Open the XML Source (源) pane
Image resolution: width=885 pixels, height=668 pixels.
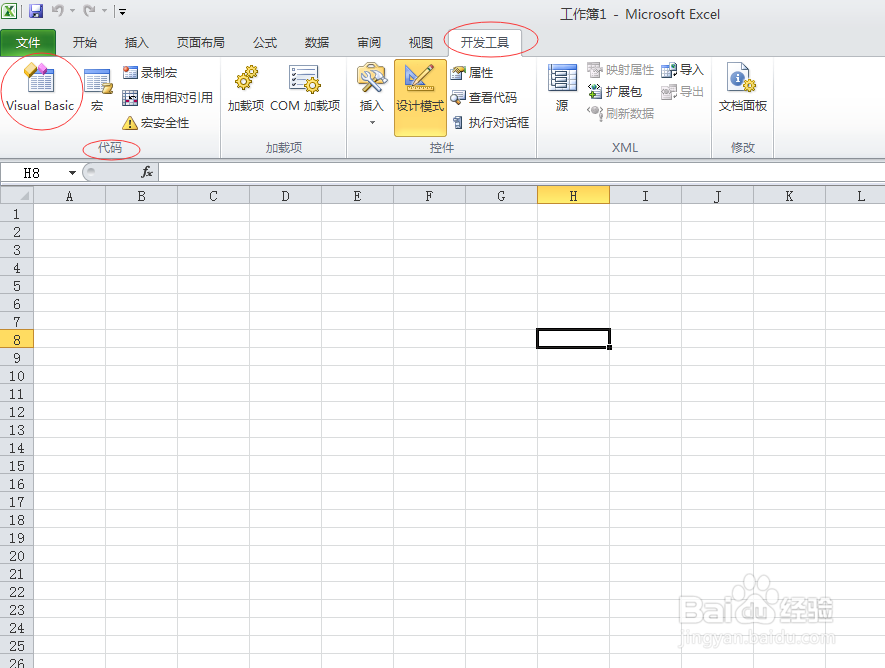(x=562, y=88)
